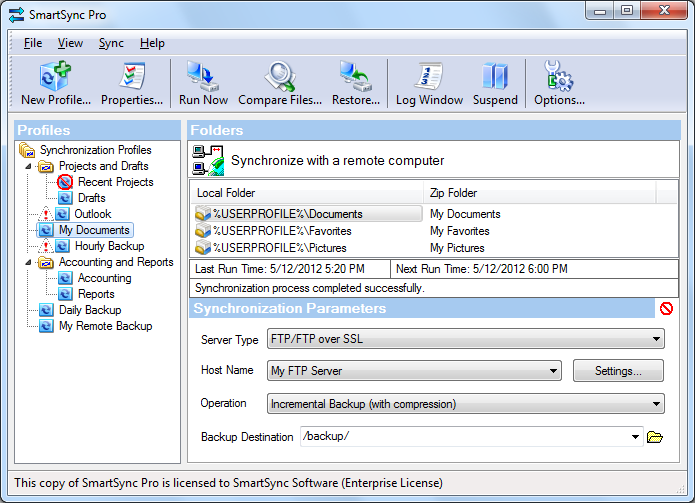Collapse the Accounting and Reports node
This screenshot has height=503, width=695.
pyautogui.click(x=28, y=262)
